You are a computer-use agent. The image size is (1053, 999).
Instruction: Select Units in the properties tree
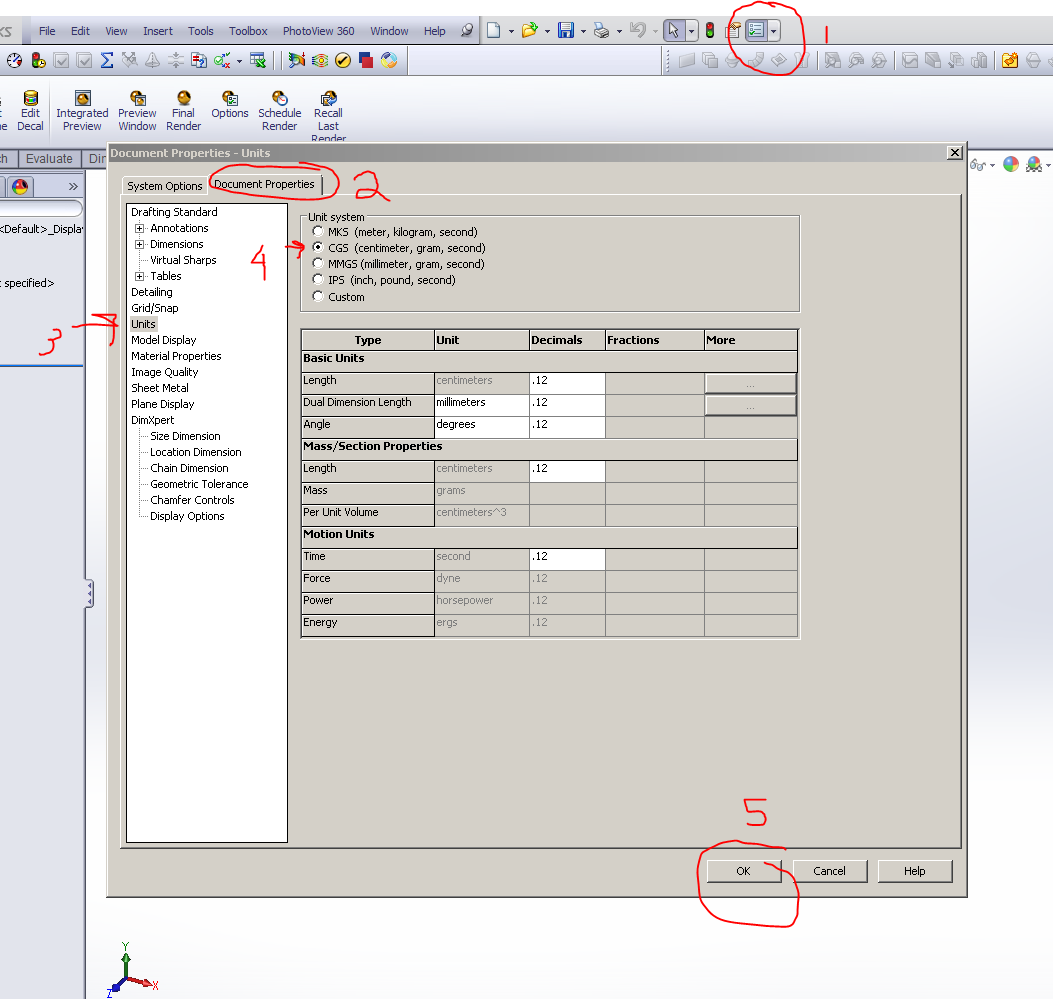pos(143,324)
